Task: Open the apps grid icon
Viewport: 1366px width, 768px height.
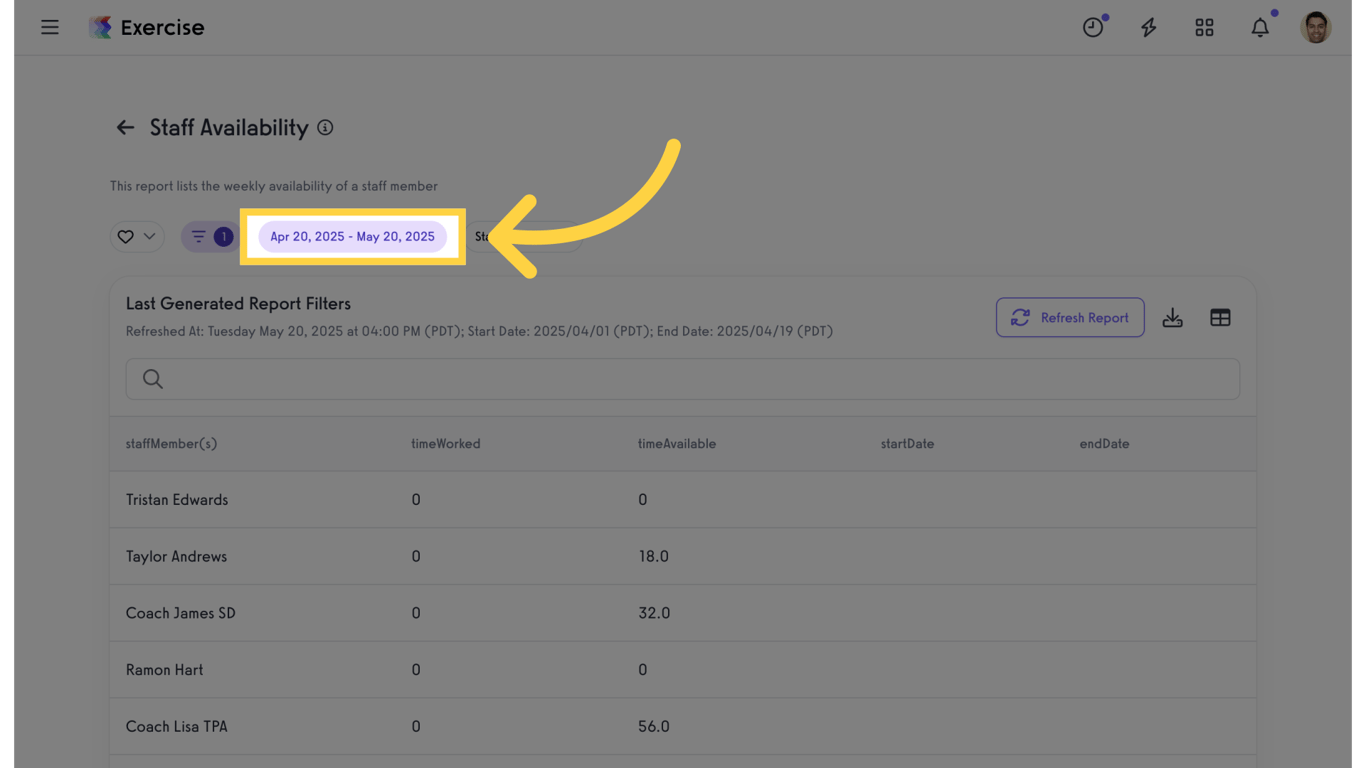Action: (1204, 27)
